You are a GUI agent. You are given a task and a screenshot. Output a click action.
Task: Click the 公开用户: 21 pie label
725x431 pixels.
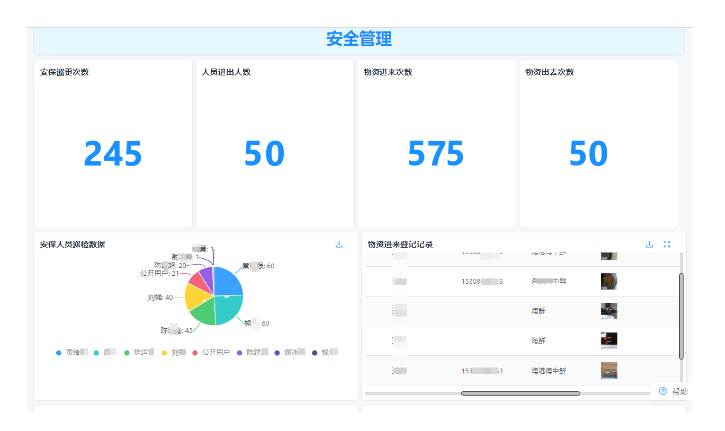click(x=159, y=273)
